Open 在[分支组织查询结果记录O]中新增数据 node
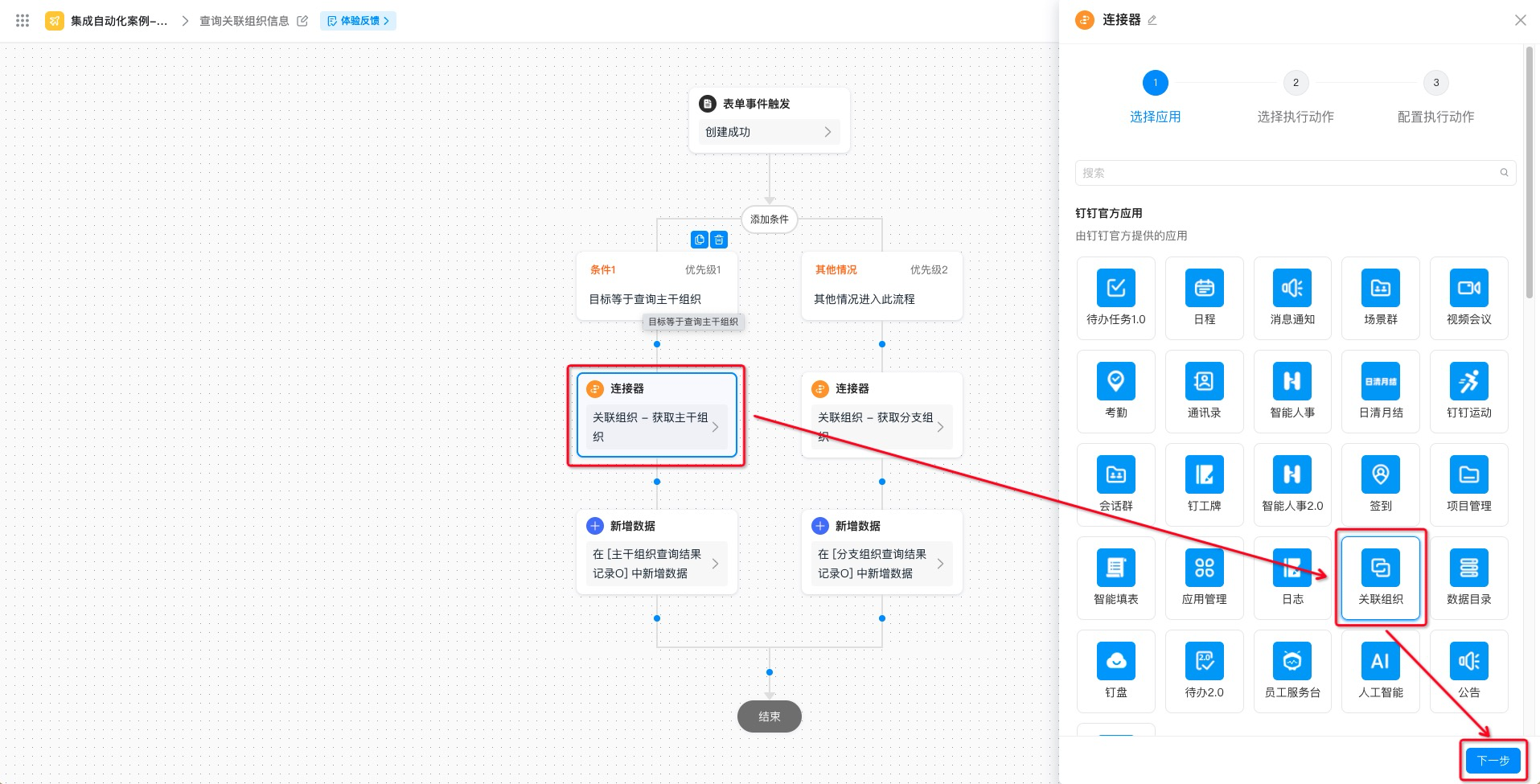Viewport: 1540px width, 784px height. tap(882, 564)
